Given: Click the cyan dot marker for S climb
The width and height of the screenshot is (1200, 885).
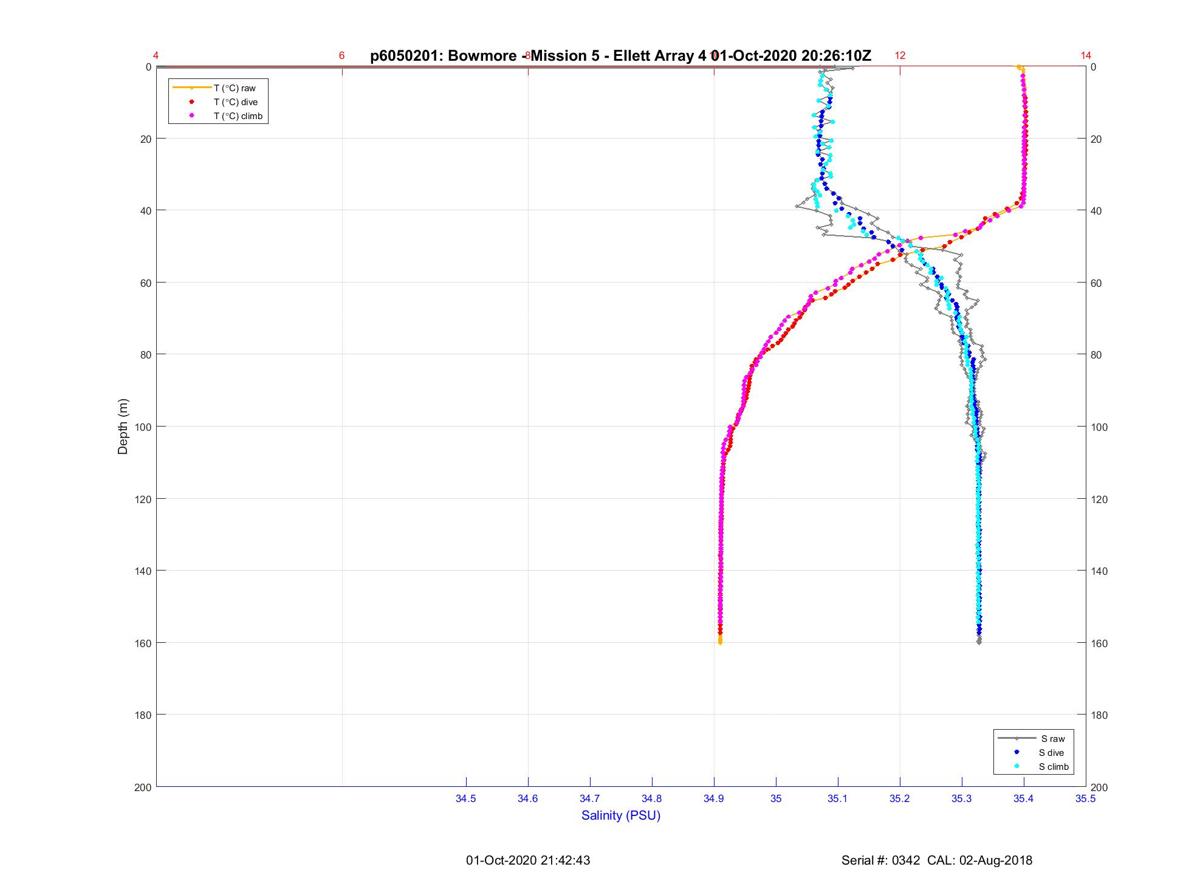Looking at the screenshot, I should pos(1016,766).
